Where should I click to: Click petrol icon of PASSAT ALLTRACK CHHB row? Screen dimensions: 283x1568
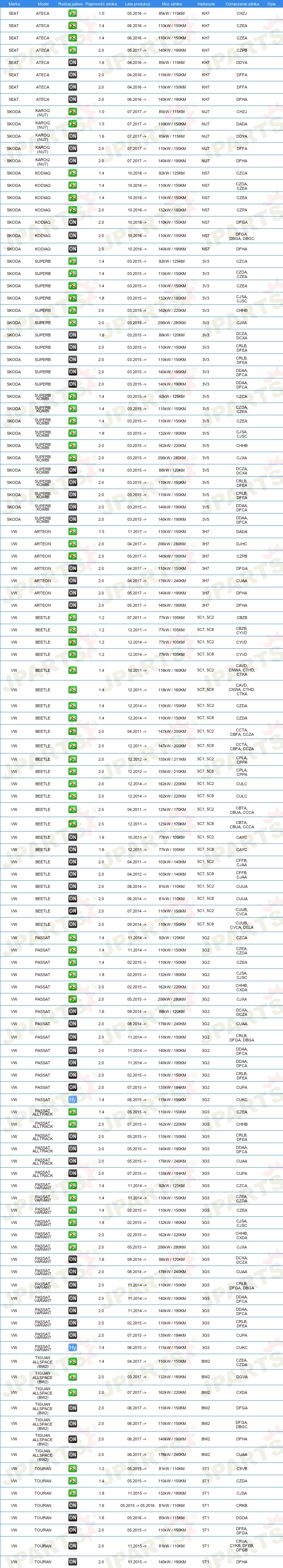pos(73,1124)
